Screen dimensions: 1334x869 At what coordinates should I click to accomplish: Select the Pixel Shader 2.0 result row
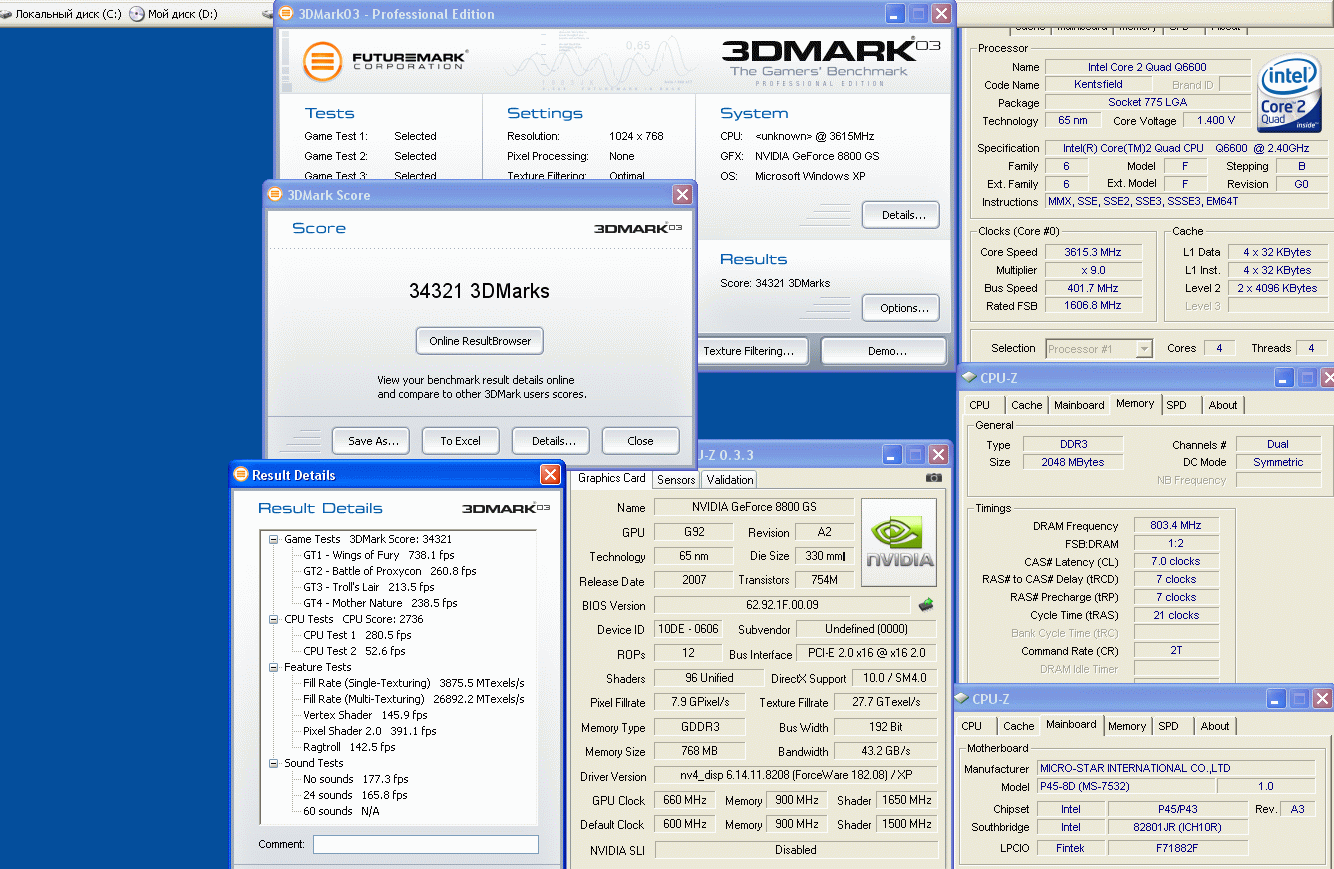pos(370,731)
